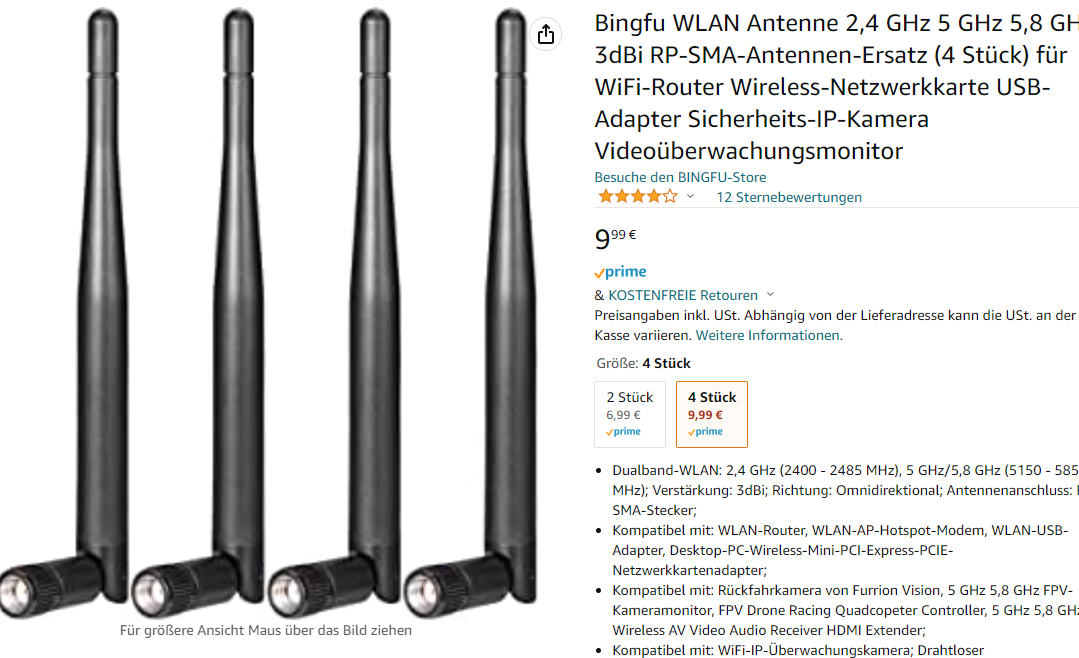Select the 4 Stück size option
This screenshot has height=658, width=1079.
point(712,414)
